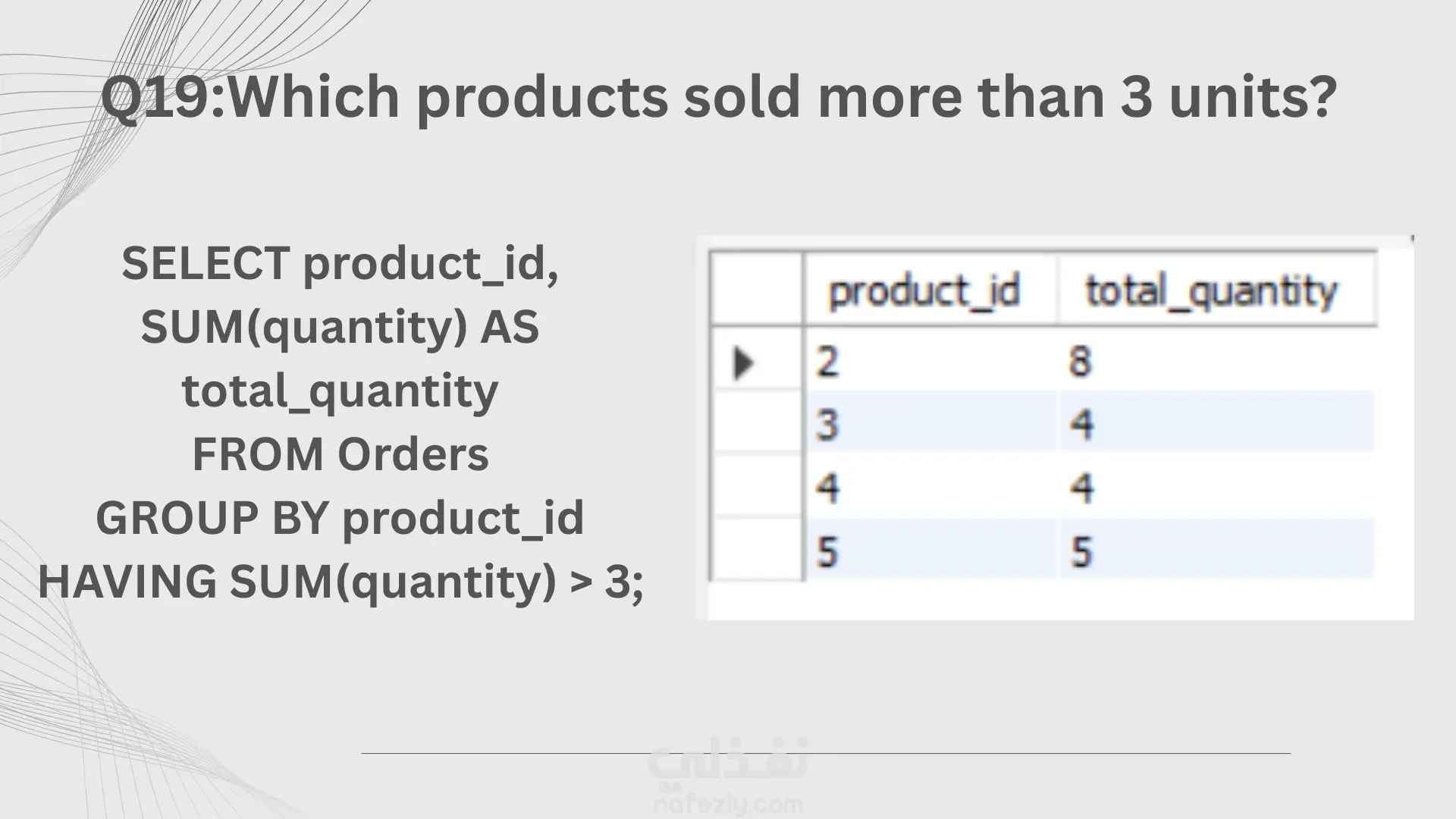The image size is (1456, 819).
Task: Click total_quantity cell for product 5
Action: pos(1216,551)
